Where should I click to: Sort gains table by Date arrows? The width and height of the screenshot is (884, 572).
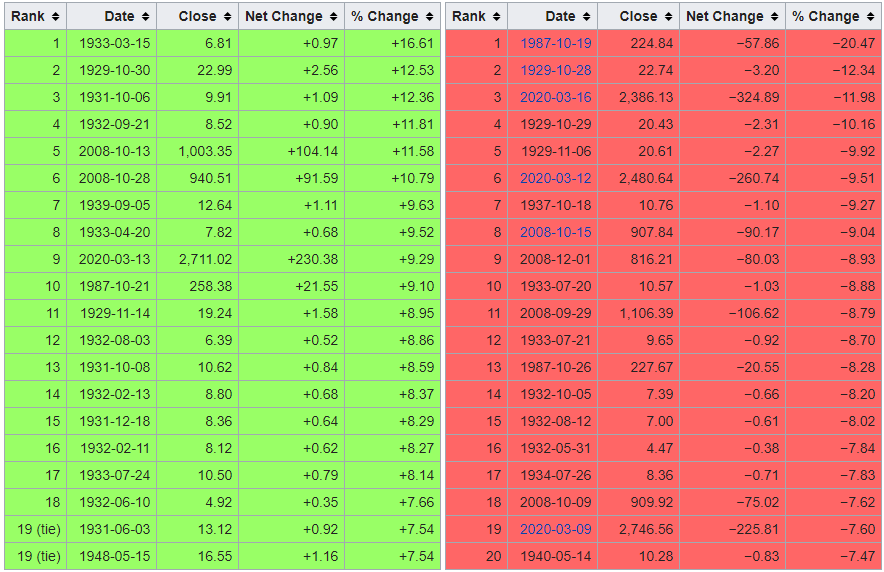145,17
